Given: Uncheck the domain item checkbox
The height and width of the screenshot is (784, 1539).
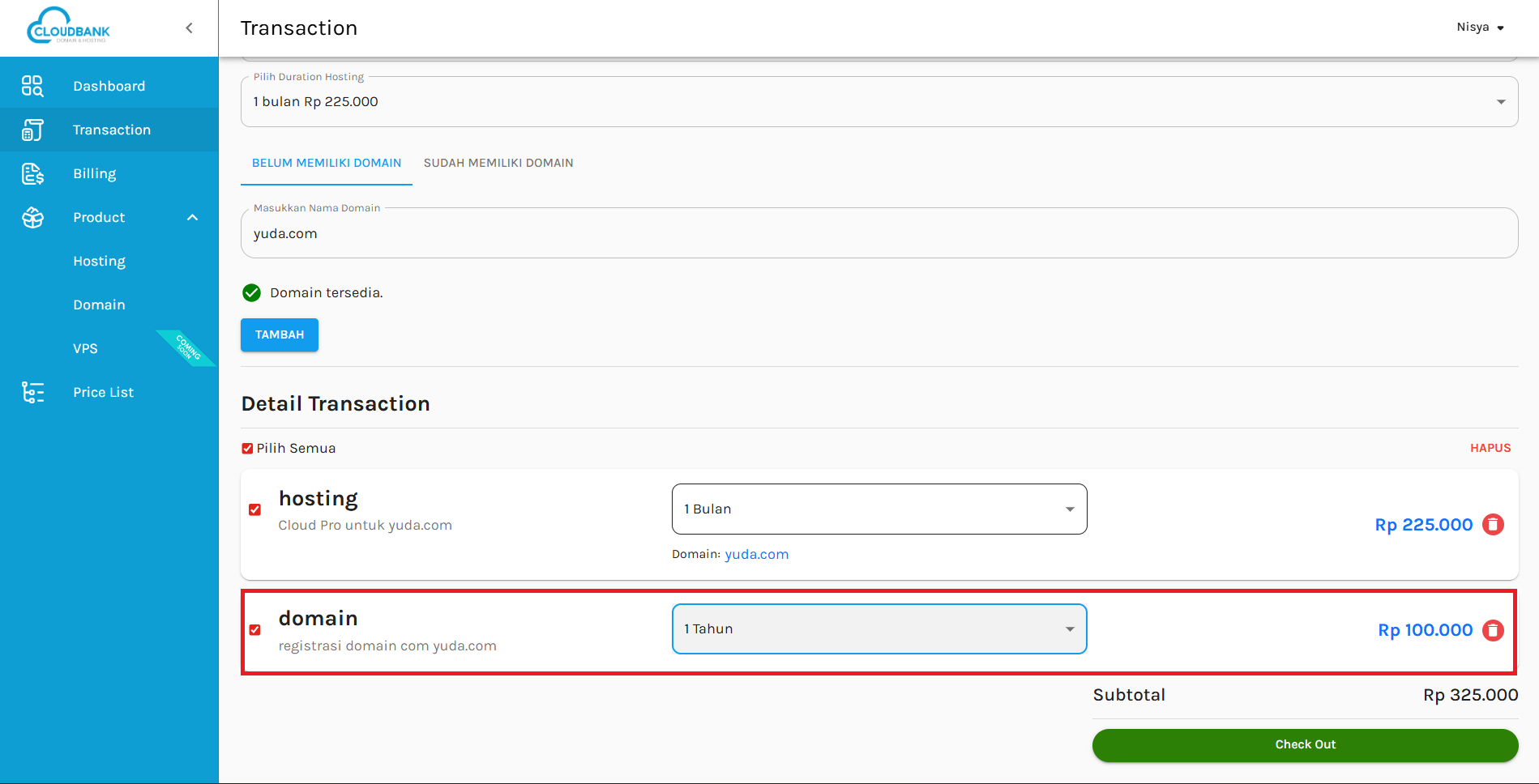Looking at the screenshot, I should (255, 630).
